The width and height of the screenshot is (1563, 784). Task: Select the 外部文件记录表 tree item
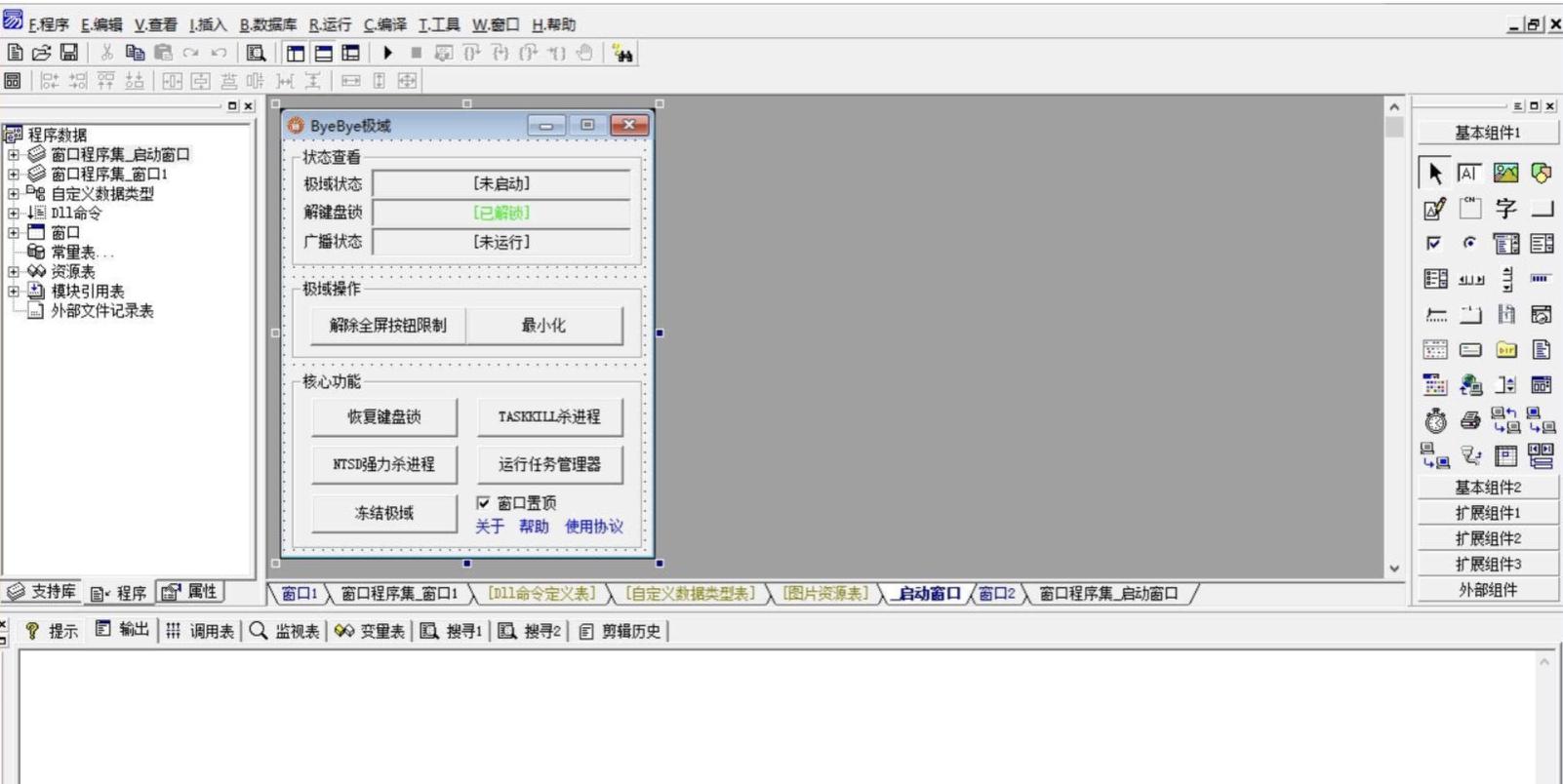tap(102, 310)
